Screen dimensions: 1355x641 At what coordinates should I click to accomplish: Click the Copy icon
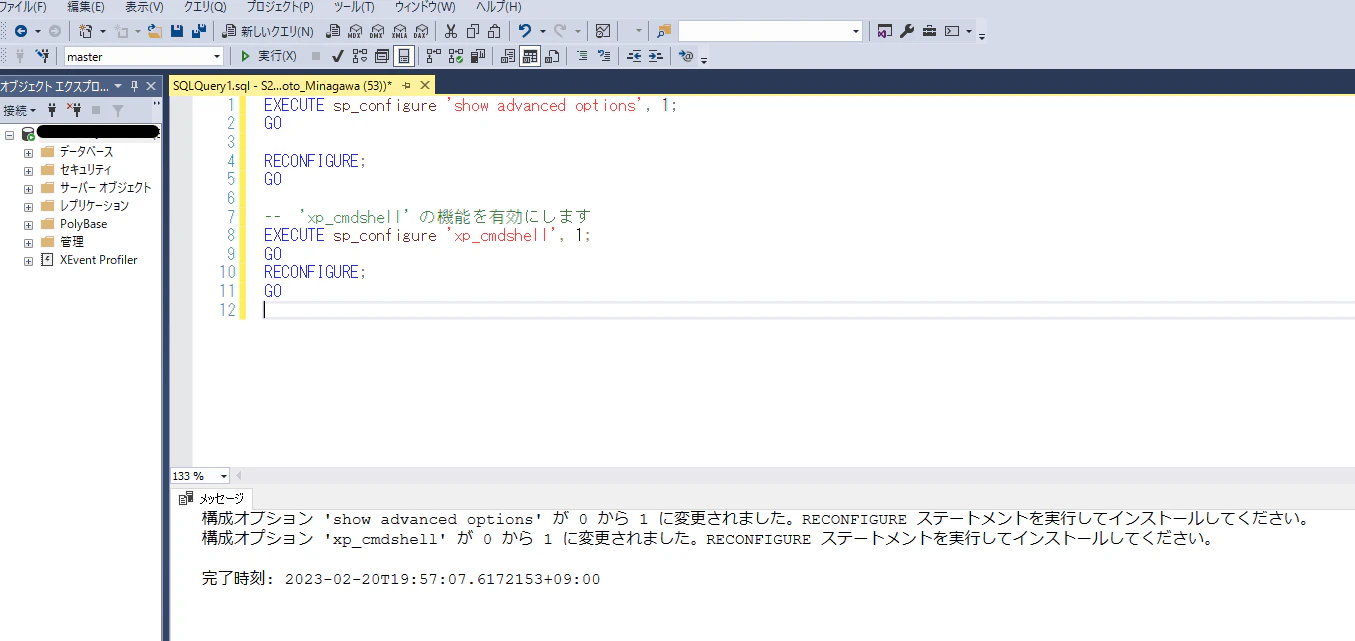pyautogui.click(x=473, y=31)
